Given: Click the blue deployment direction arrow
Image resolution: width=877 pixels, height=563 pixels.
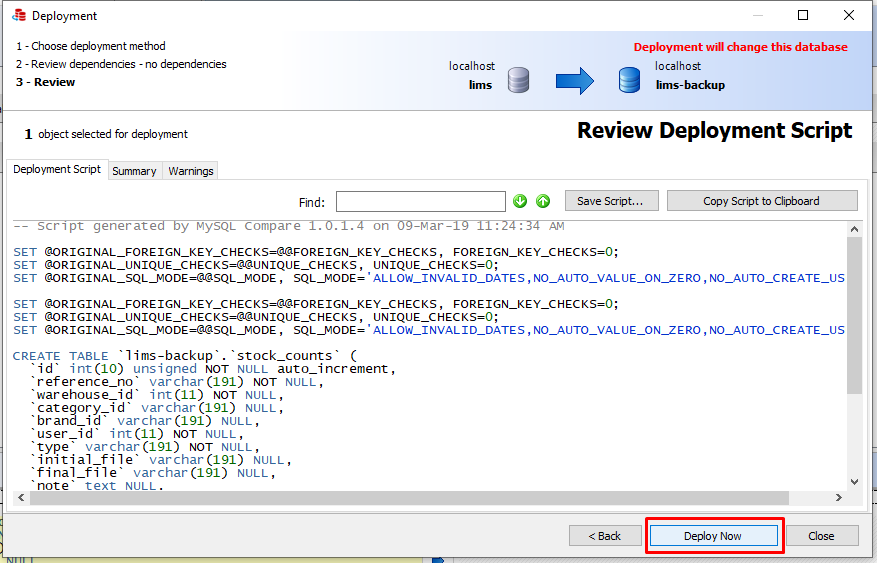Looking at the screenshot, I should click(574, 81).
